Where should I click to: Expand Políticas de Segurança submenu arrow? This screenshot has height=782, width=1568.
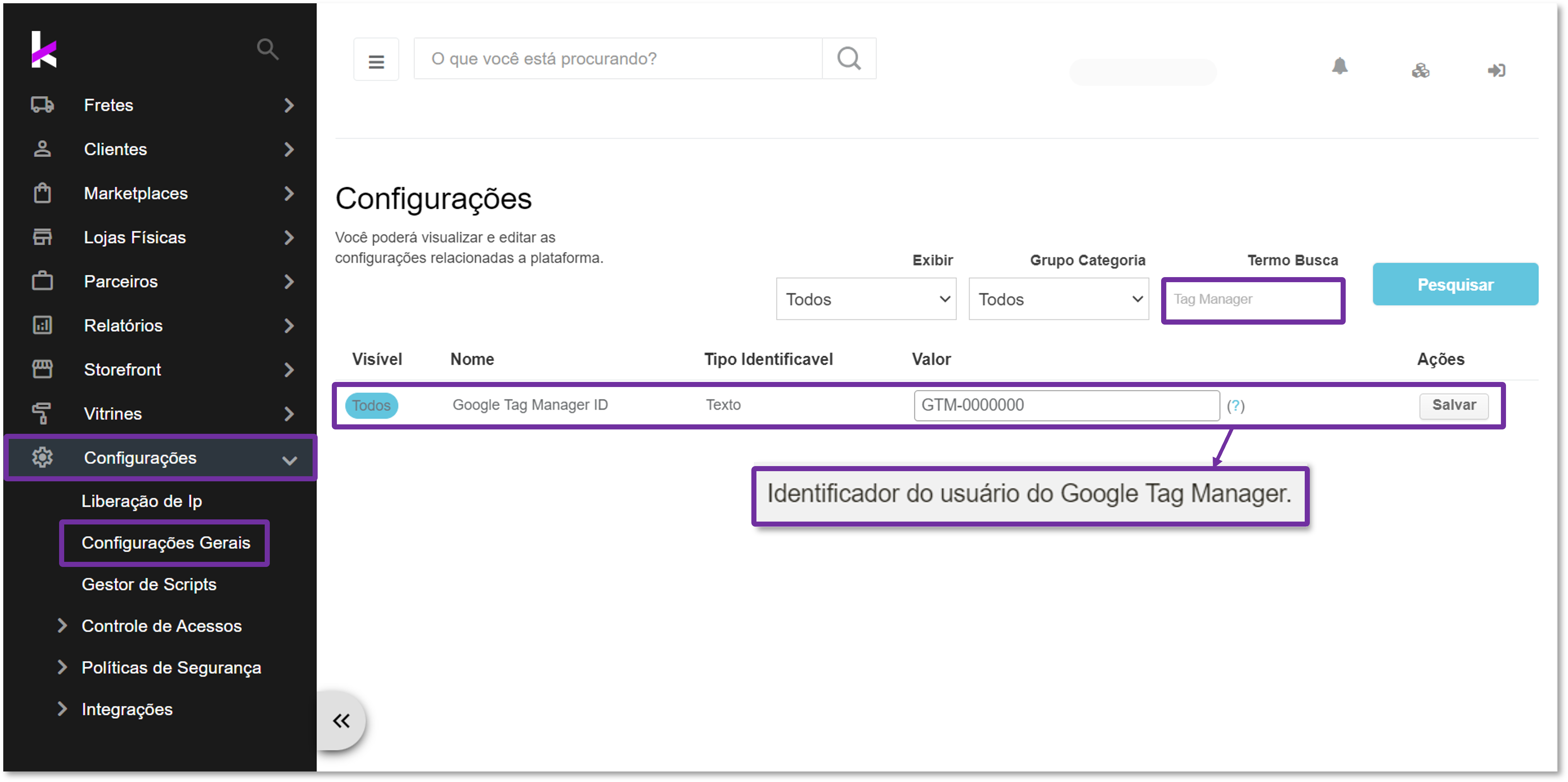tap(62, 667)
